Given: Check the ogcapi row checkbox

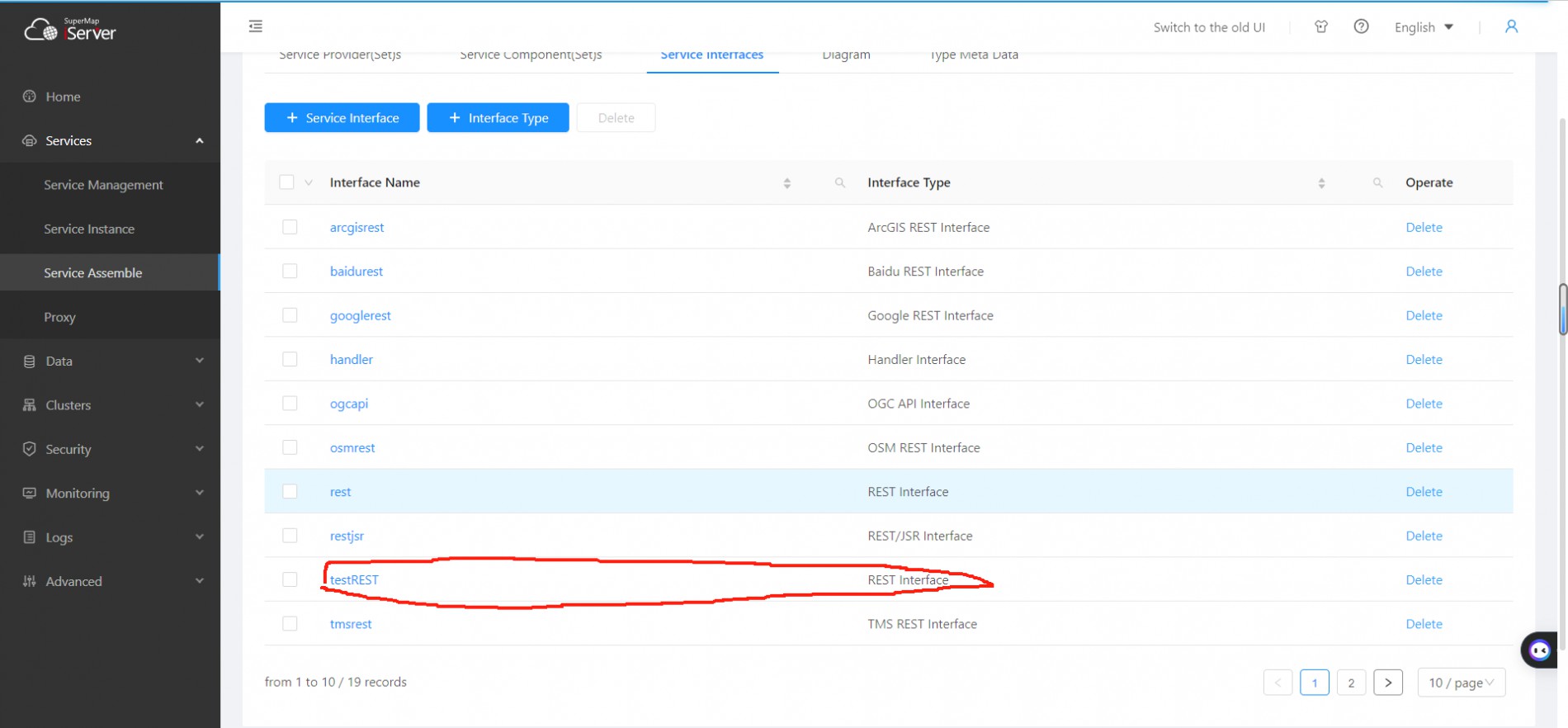Looking at the screenshot, I should [x=290, y=403].
